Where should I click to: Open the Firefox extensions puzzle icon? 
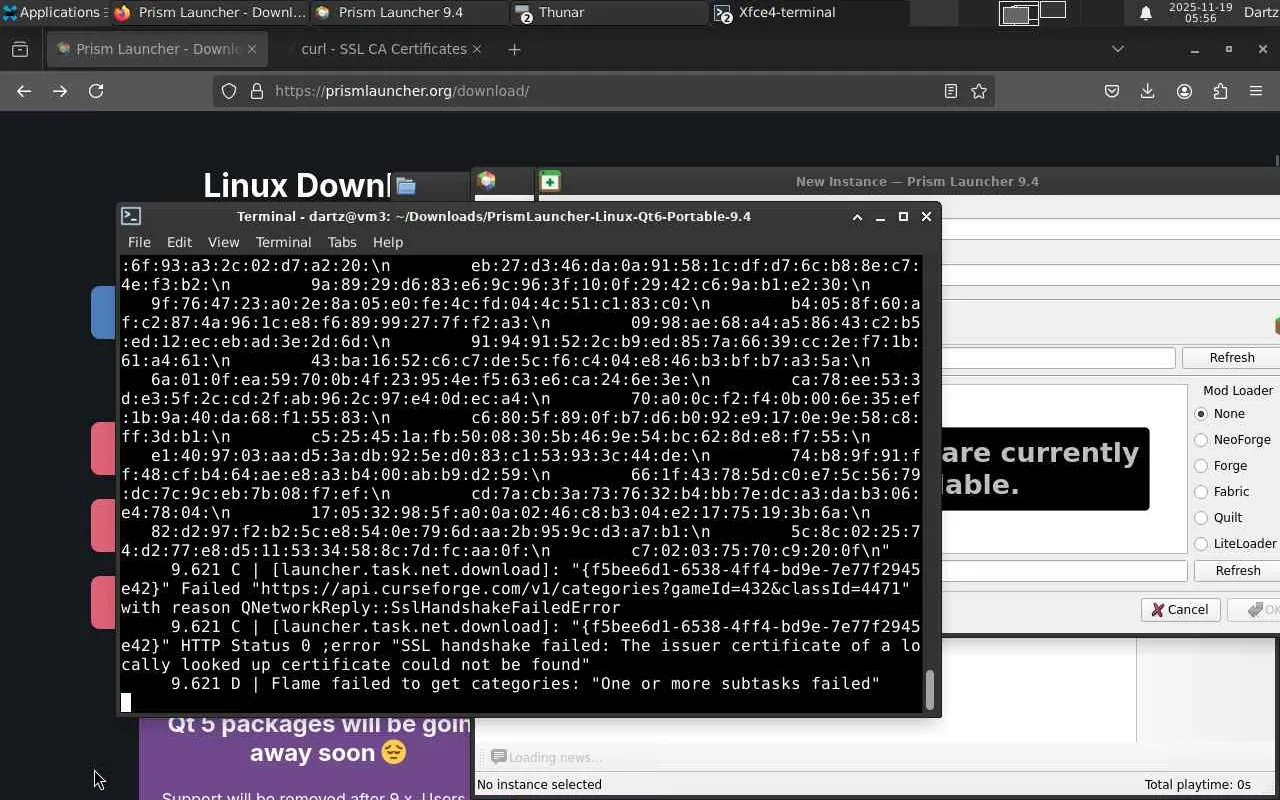(1220, 91)
